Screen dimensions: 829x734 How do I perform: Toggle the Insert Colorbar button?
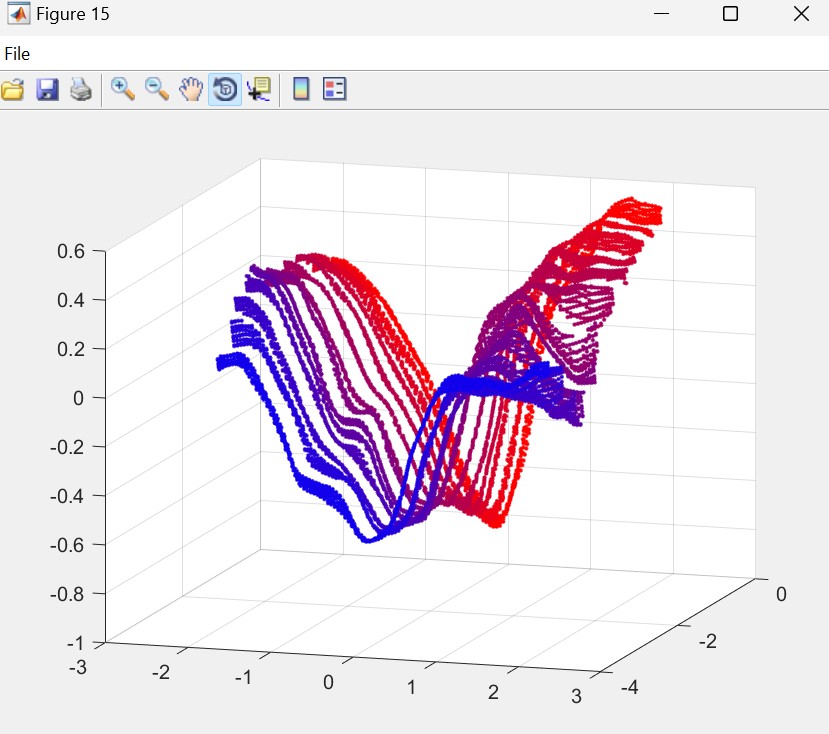pos(301,90)
